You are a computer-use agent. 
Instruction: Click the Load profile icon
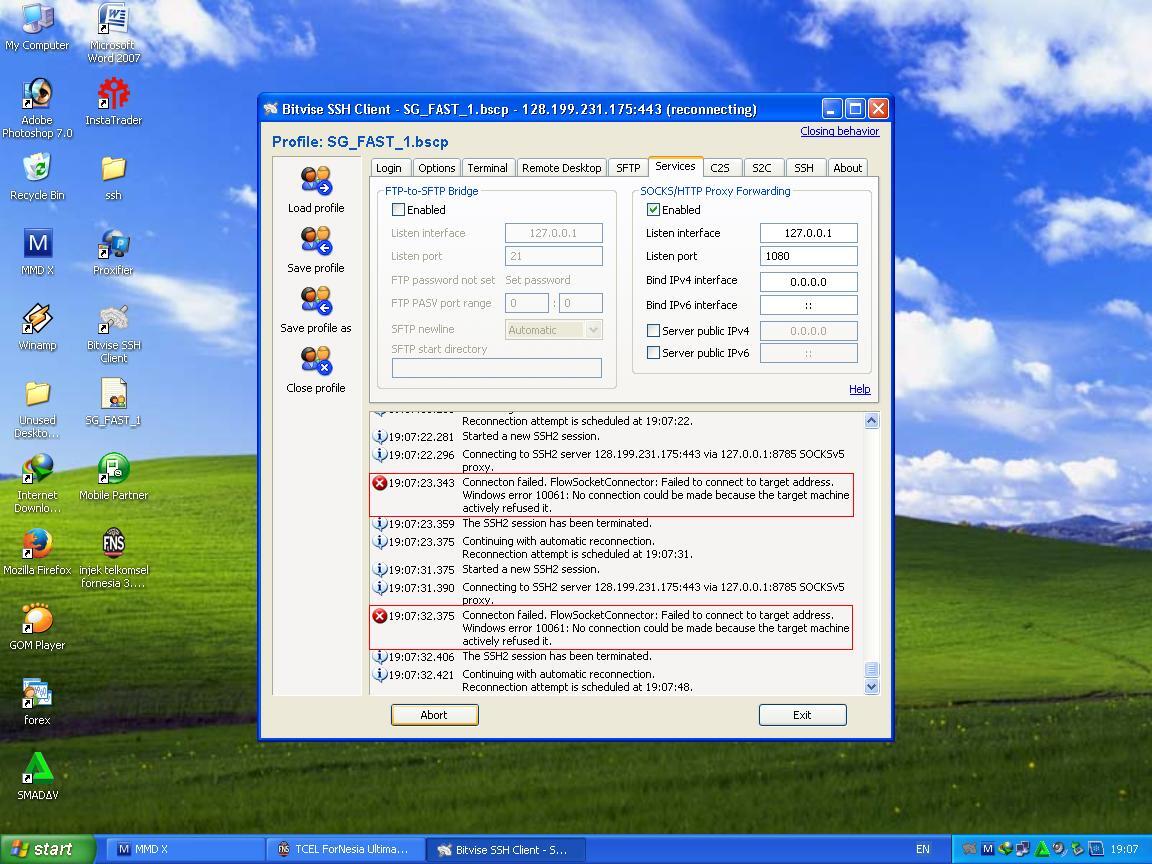click(x=316, y=181)
